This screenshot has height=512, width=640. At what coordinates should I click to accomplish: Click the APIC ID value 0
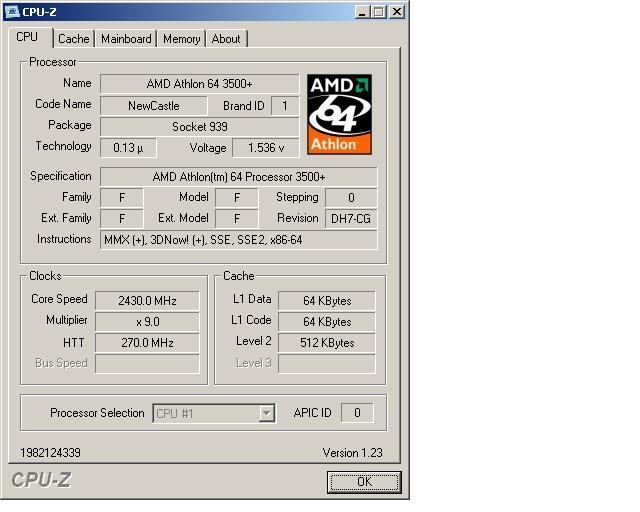click(x=357, y=413)
